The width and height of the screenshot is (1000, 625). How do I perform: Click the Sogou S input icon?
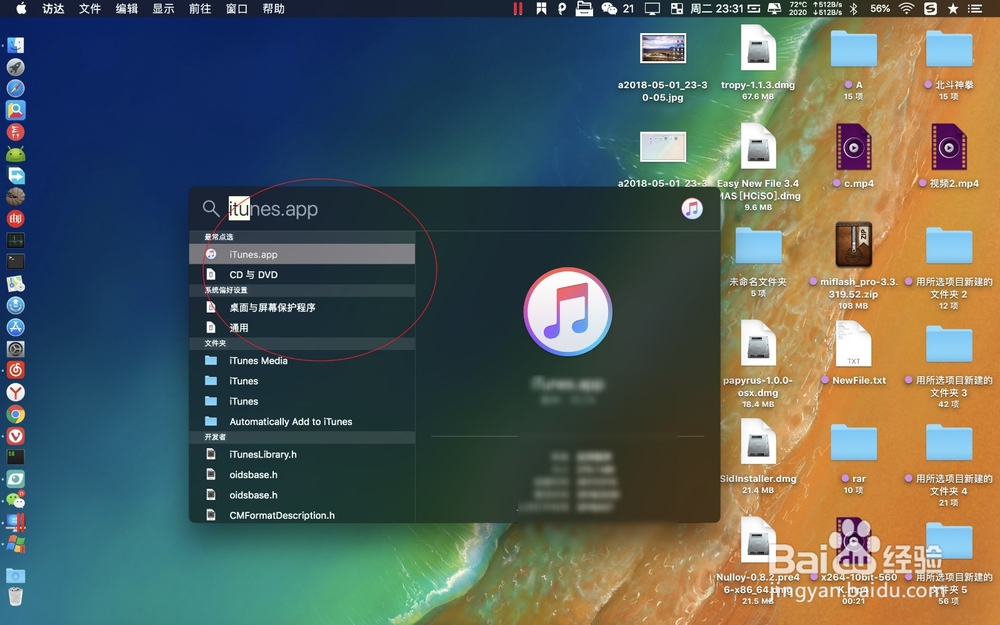(x=930, y=8)
